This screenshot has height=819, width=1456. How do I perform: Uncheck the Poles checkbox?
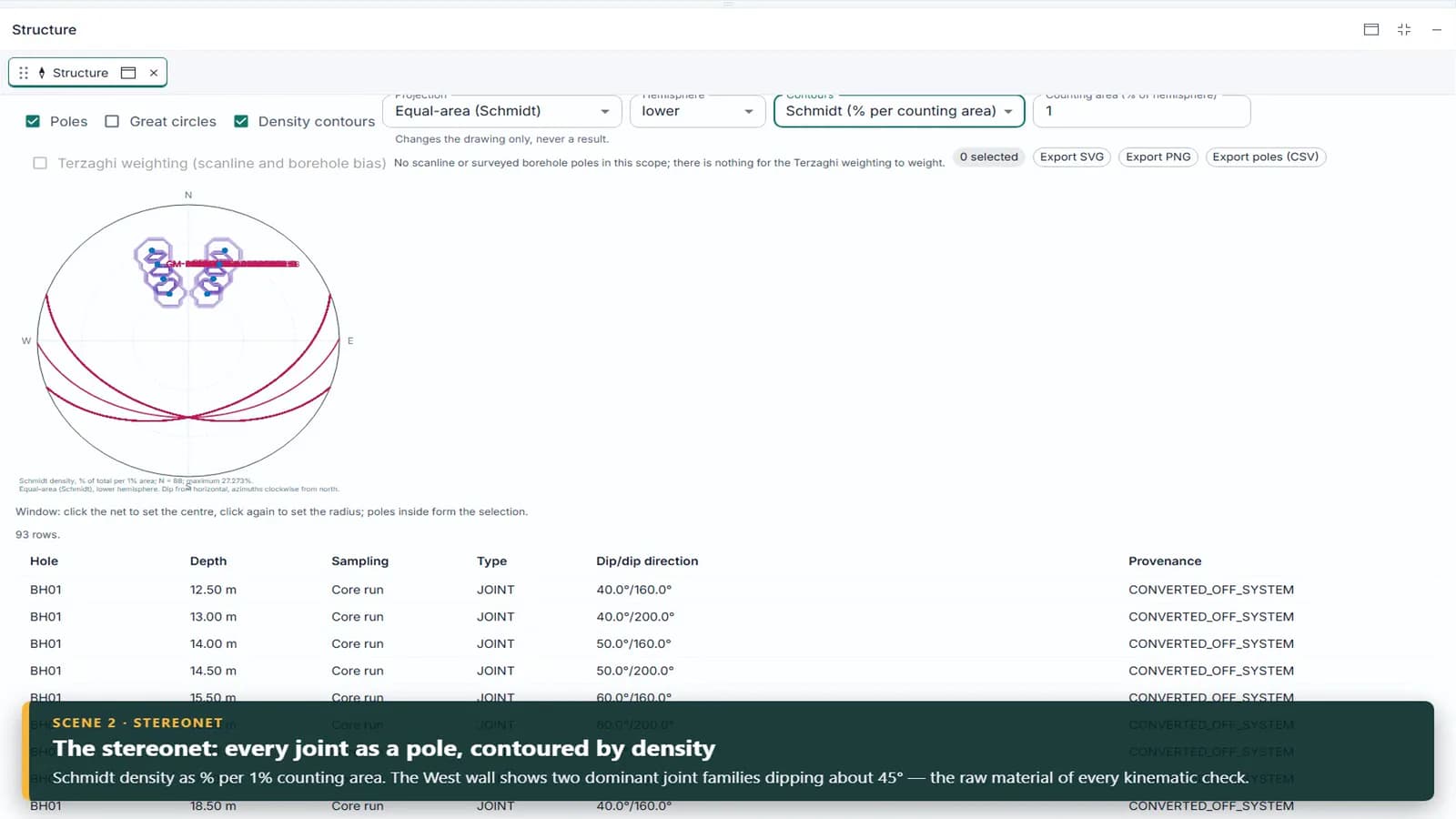click(33, 121)
